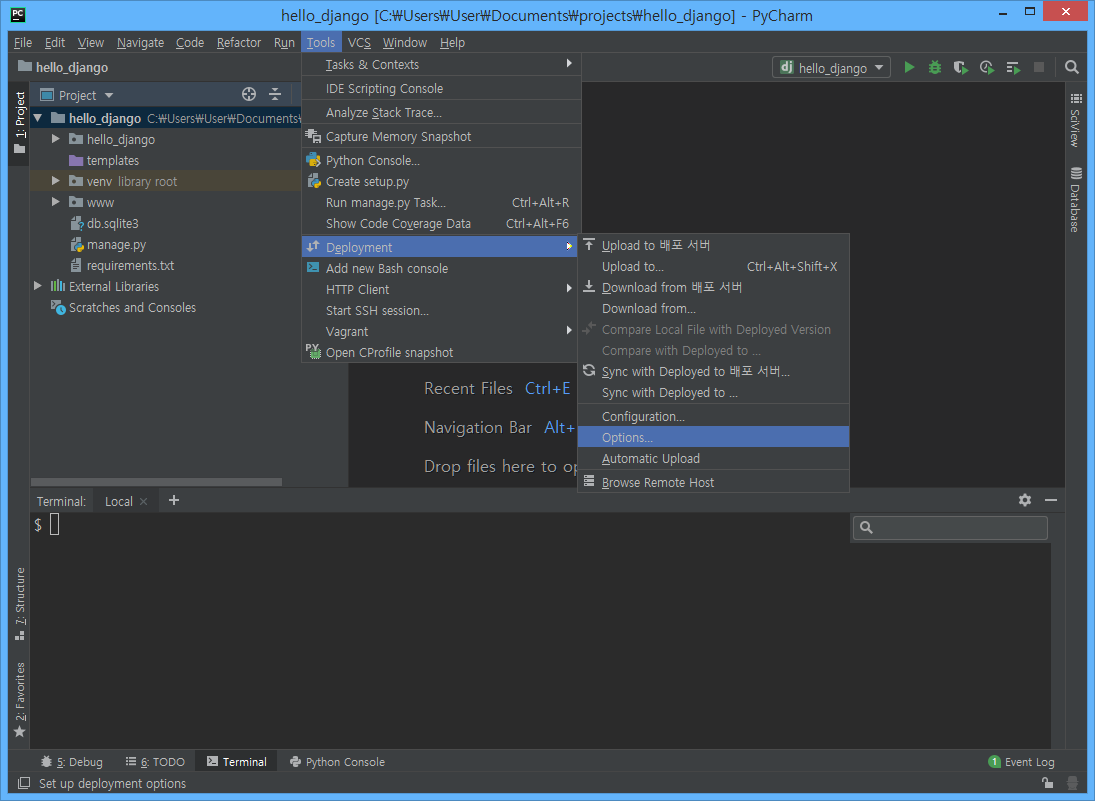The height and width of the screenshot is (801, 1095).
Task: Open the Event Log
Action: [x=1021, y=762]
